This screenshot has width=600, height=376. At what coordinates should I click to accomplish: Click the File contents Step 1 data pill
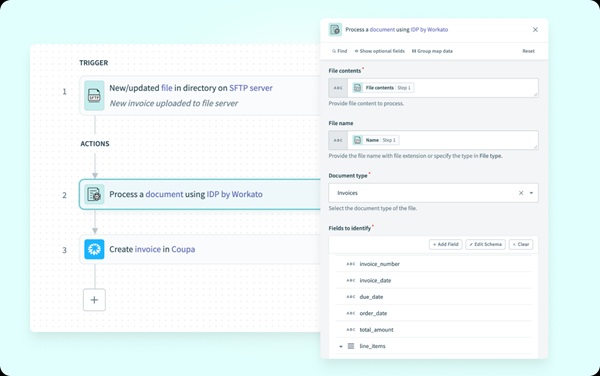[383, 88]
